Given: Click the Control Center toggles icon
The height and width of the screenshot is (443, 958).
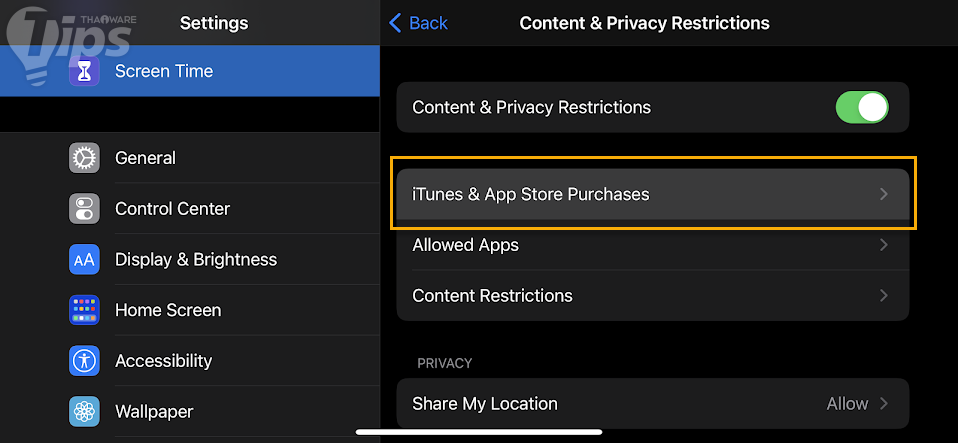Looking at the screenshot, I should tap(84, 209).
